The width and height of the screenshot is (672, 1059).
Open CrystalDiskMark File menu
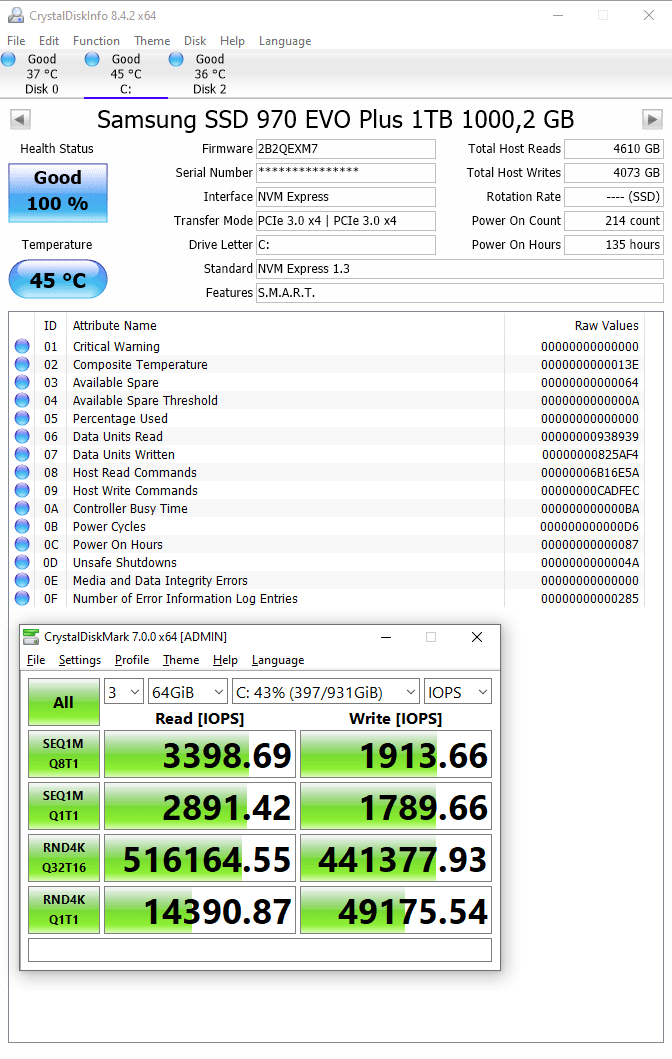pos(36,660)
